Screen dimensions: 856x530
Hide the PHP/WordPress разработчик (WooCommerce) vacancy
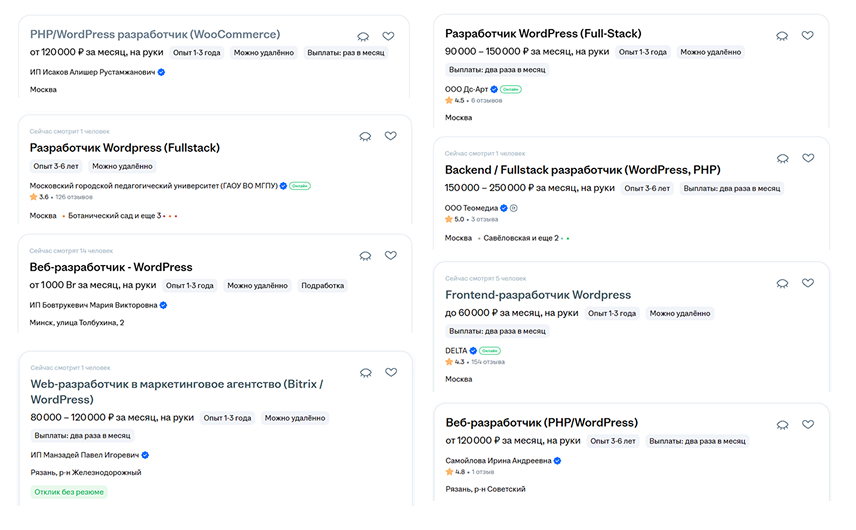click(363, 37)
